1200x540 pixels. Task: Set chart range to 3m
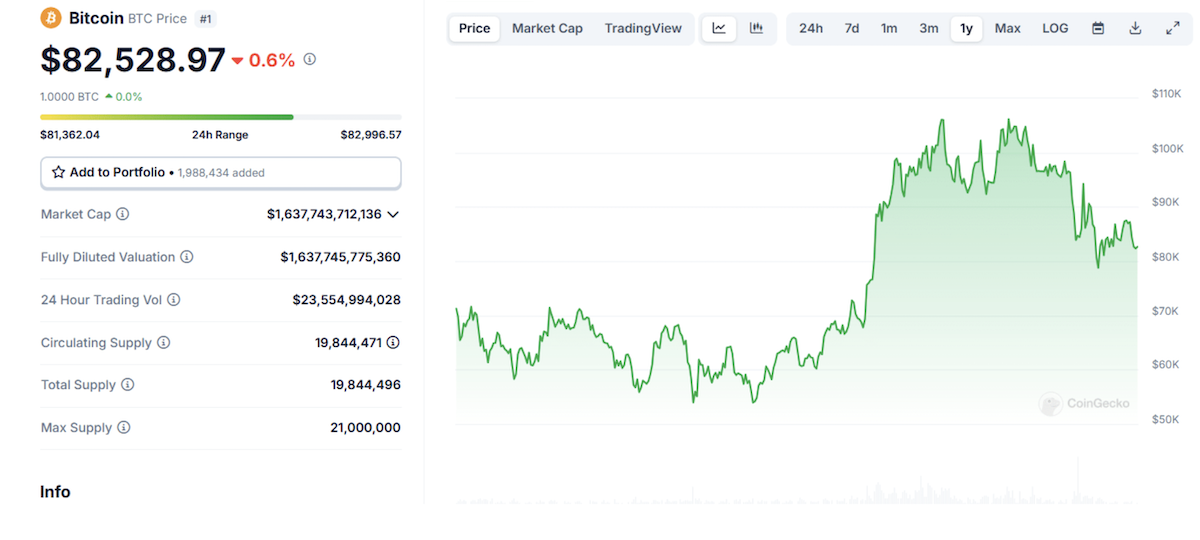(929, 28)
